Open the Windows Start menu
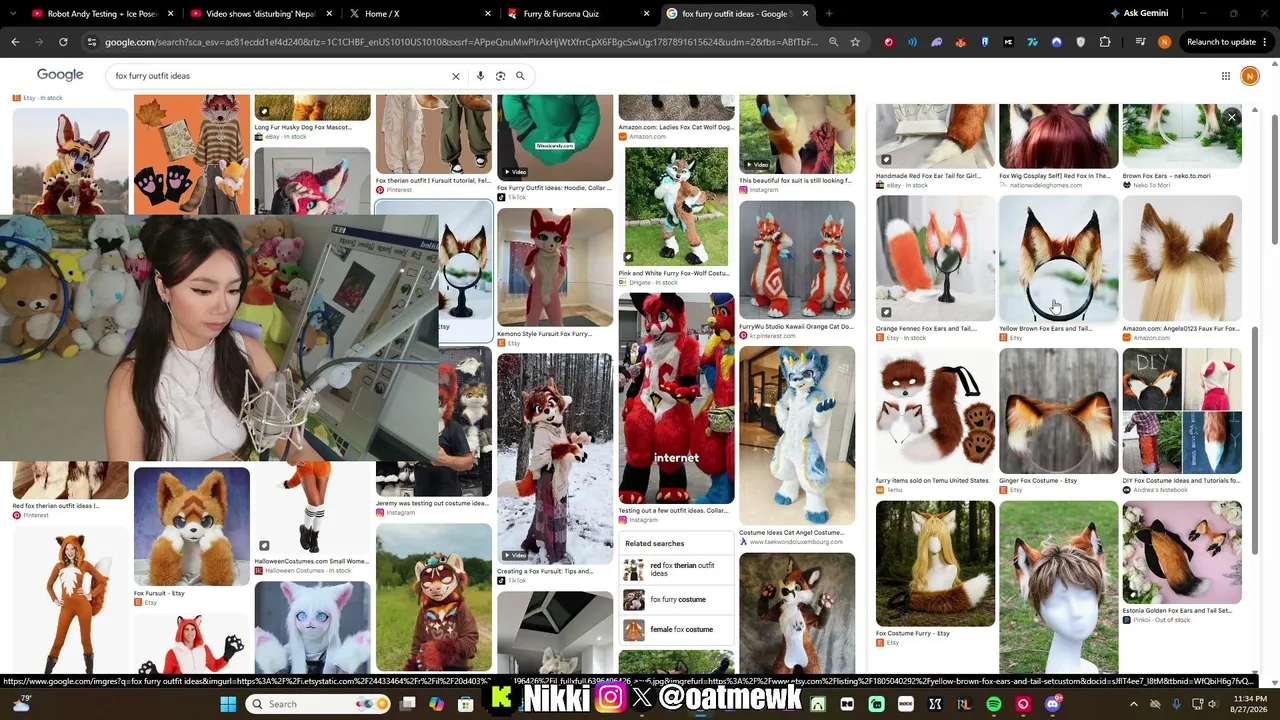 (x=228, y=704)
